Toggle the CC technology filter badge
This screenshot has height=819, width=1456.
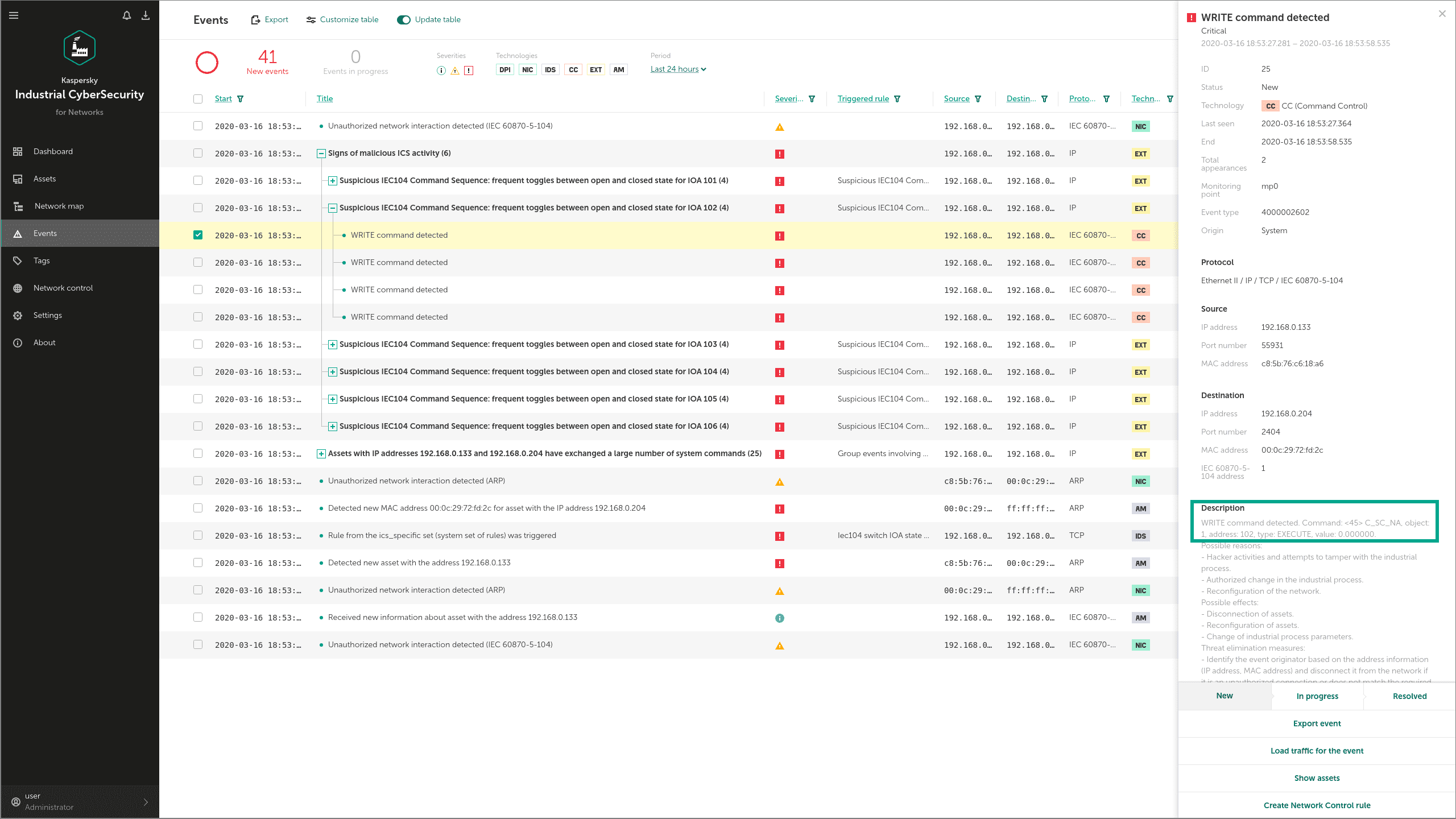point(573,70)
